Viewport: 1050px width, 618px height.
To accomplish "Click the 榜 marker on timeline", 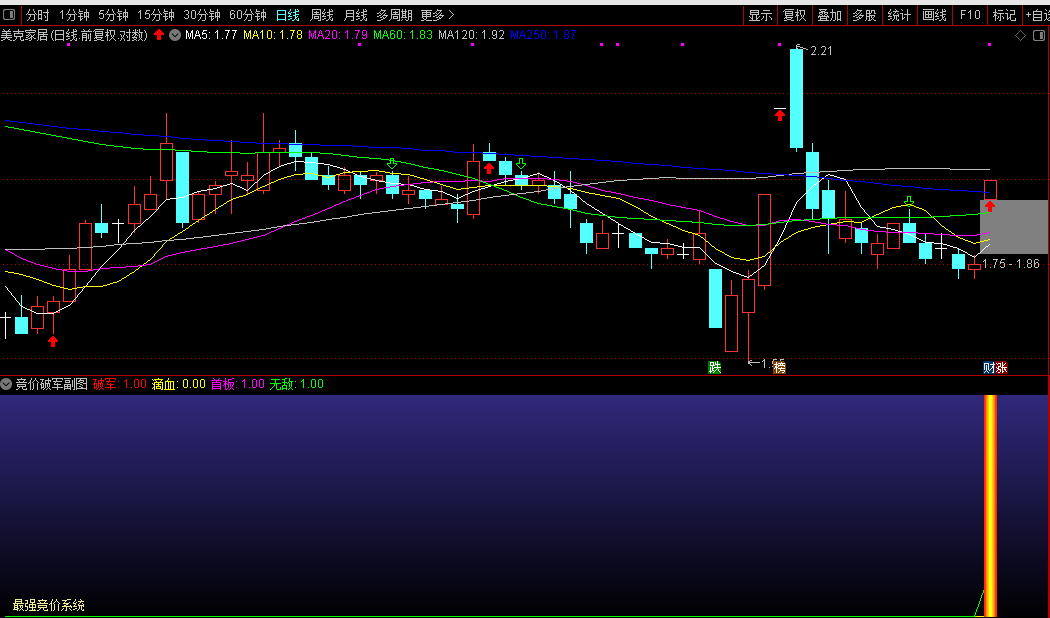I will click(779, 367).
